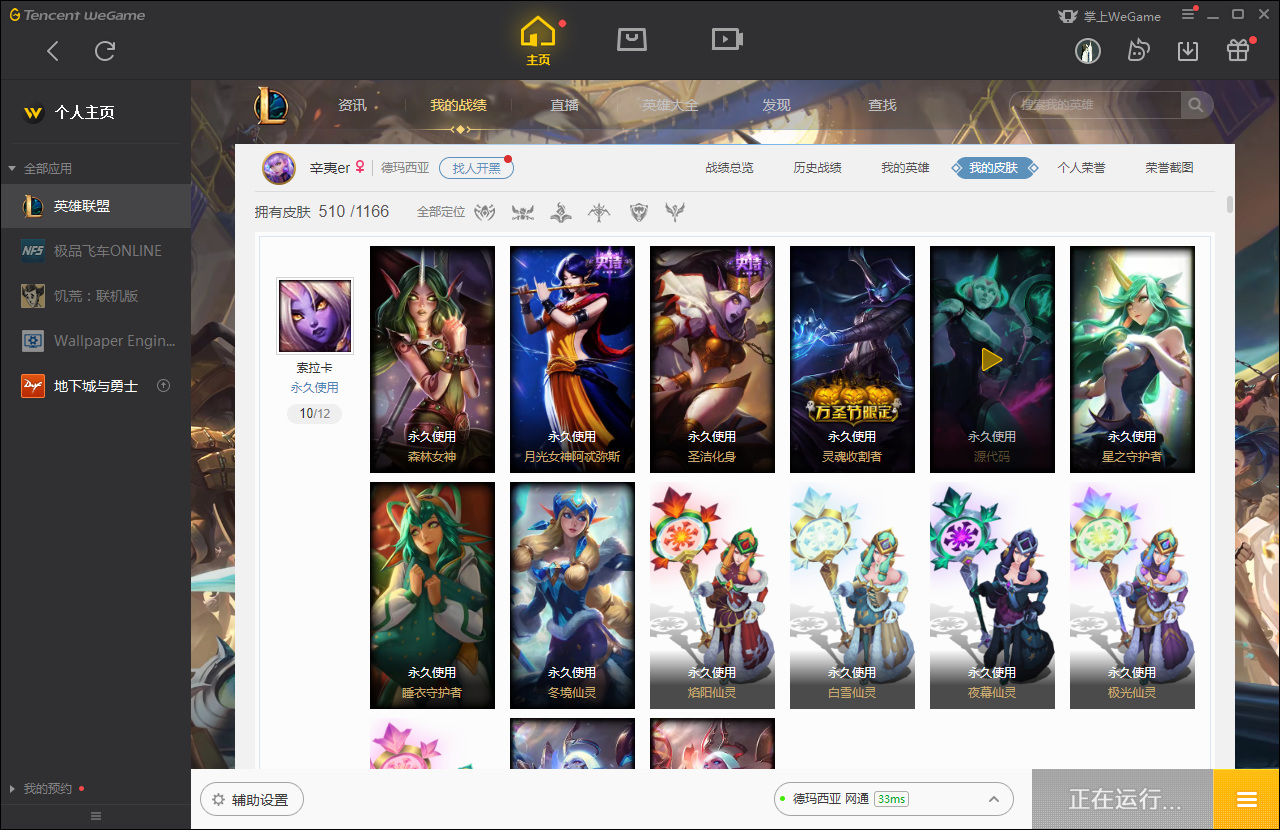Filter by third role icon
The height and width of the screenshot is (830, 1280).
click(562, 212)
